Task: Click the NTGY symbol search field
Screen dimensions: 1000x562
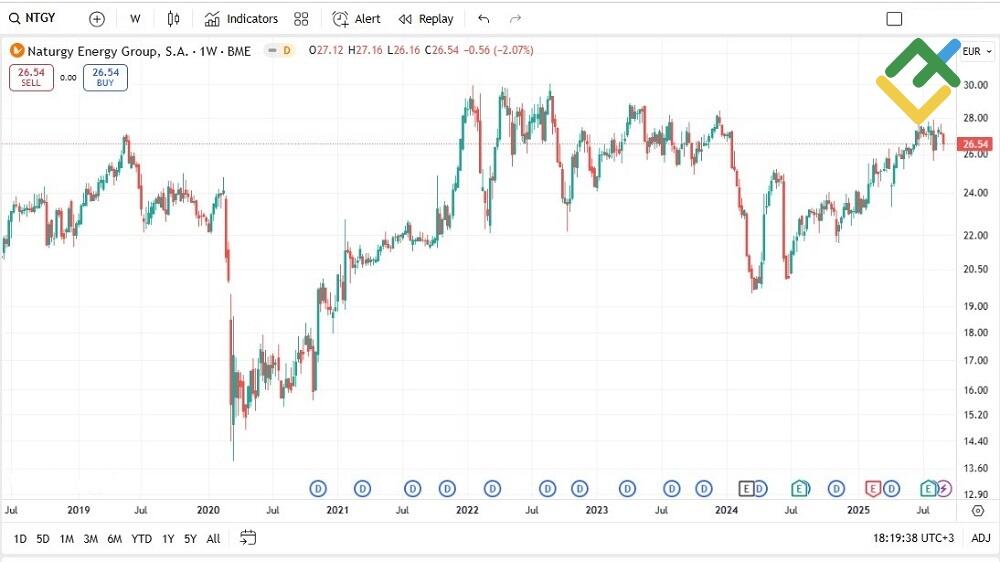Action: 40,19
